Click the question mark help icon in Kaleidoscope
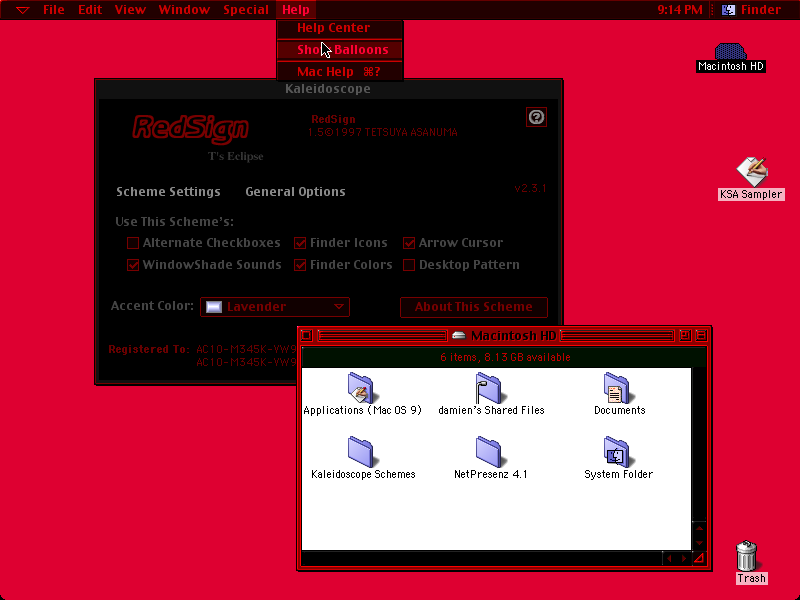The height and width of the screenshot is (600, 800). coord(536,117)
